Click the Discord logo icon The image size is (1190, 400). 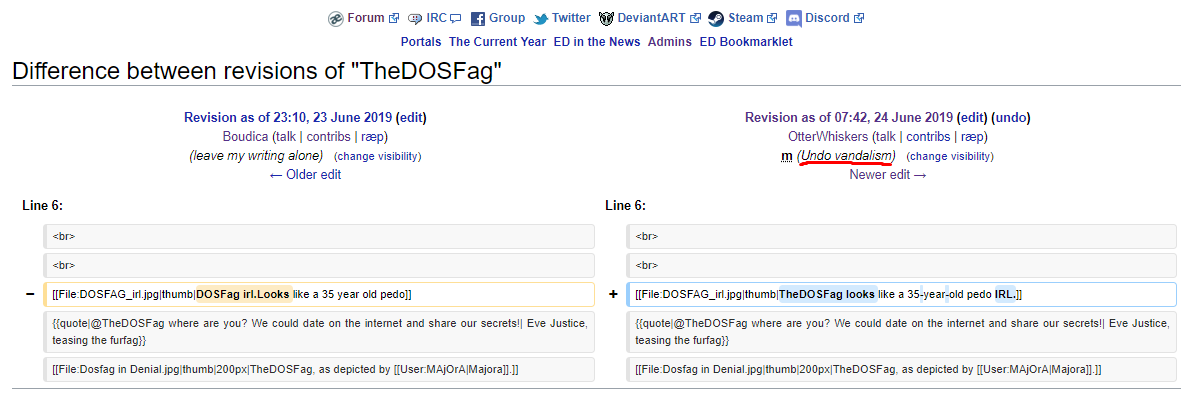[x=794, y=19]
